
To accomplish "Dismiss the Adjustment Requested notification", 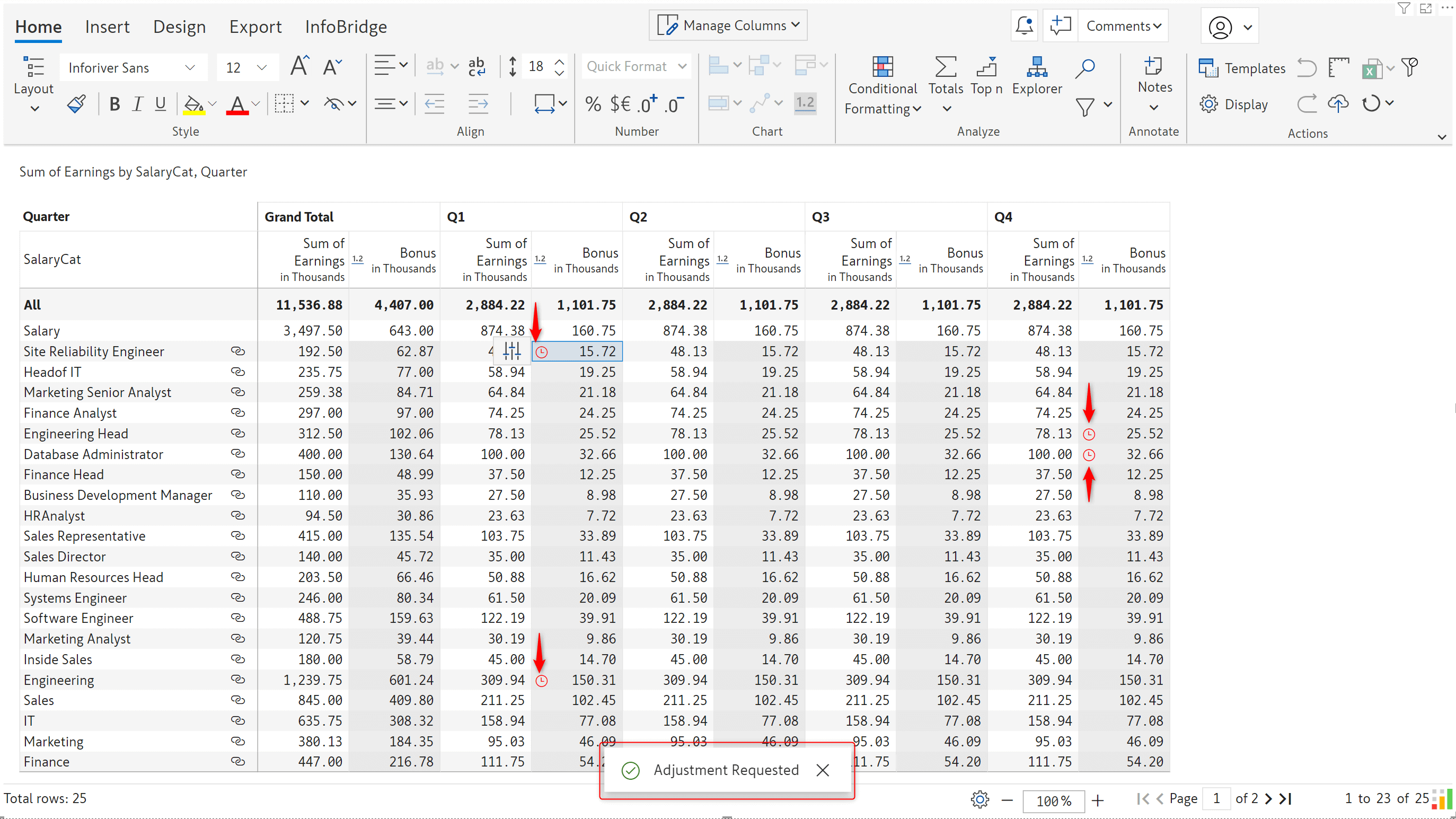I will tap(824, 769).
